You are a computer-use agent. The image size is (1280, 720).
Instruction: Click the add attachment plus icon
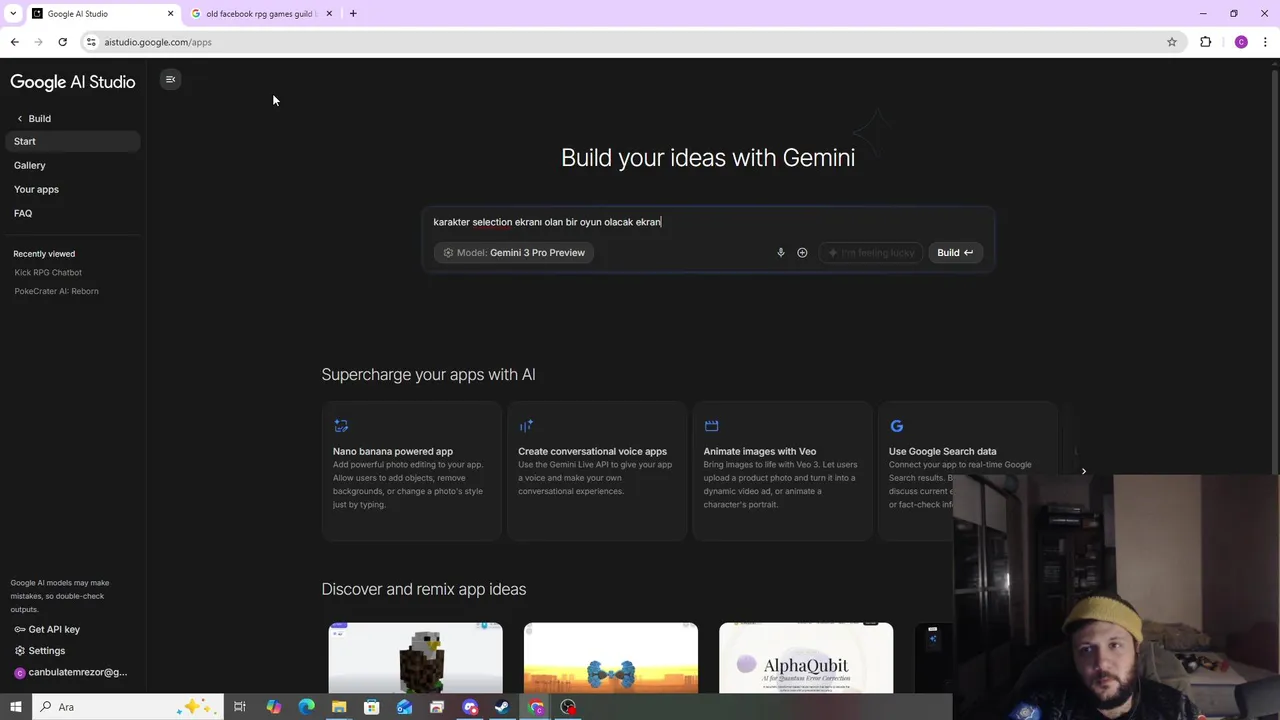[802, 253]
